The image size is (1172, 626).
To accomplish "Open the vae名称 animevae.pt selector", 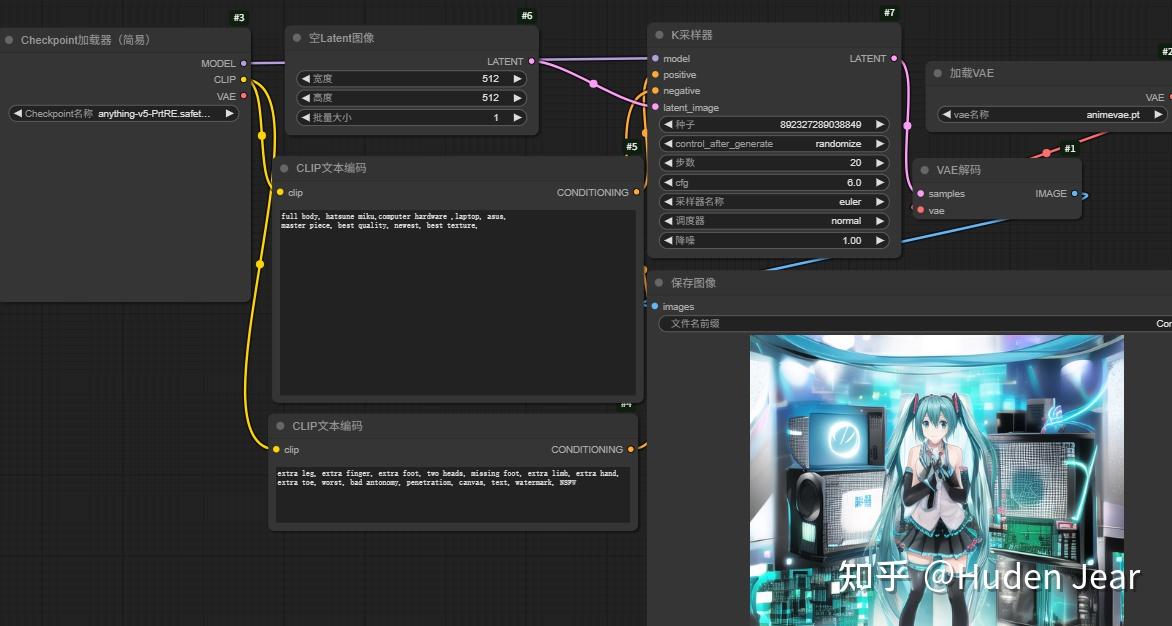I will coord(1052,115).
